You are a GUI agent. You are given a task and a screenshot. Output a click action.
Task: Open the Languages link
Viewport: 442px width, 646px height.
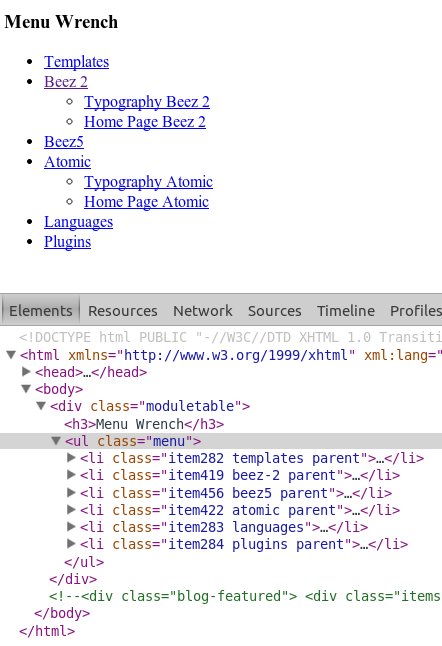pyautogui.click(x=79, y=222)
